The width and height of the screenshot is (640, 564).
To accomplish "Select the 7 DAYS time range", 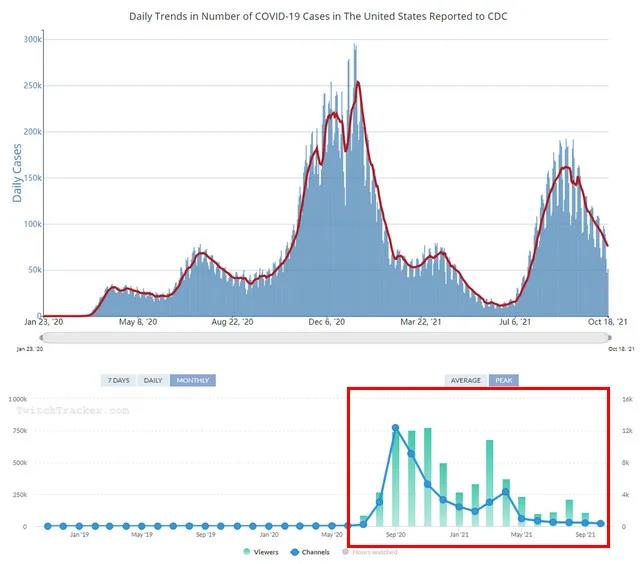I will (x=118, y=380).
